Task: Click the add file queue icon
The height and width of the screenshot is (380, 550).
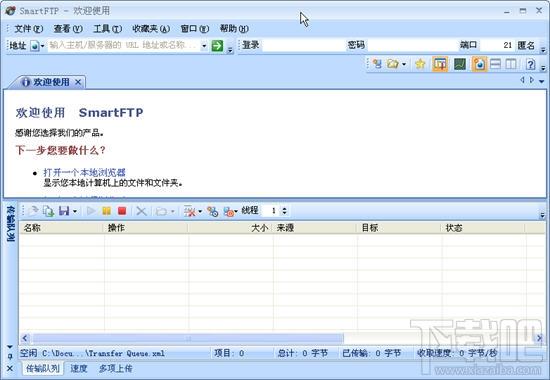Action: pos(33,211)
